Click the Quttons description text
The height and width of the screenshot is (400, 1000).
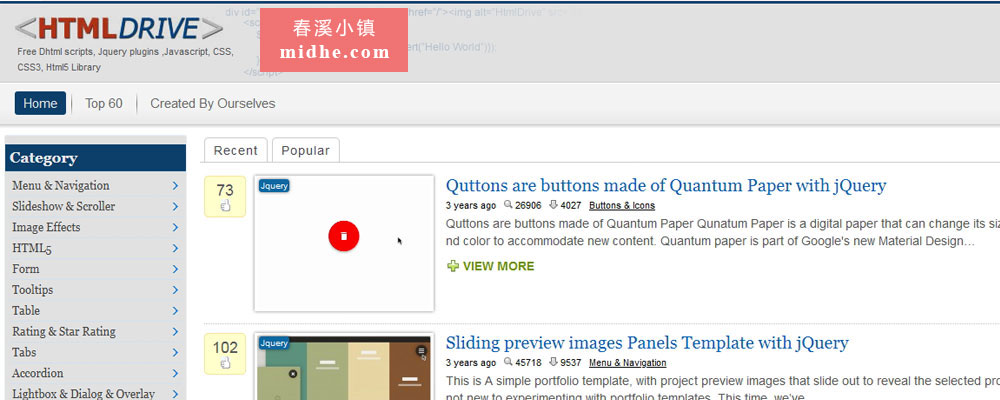coord(723,233)
